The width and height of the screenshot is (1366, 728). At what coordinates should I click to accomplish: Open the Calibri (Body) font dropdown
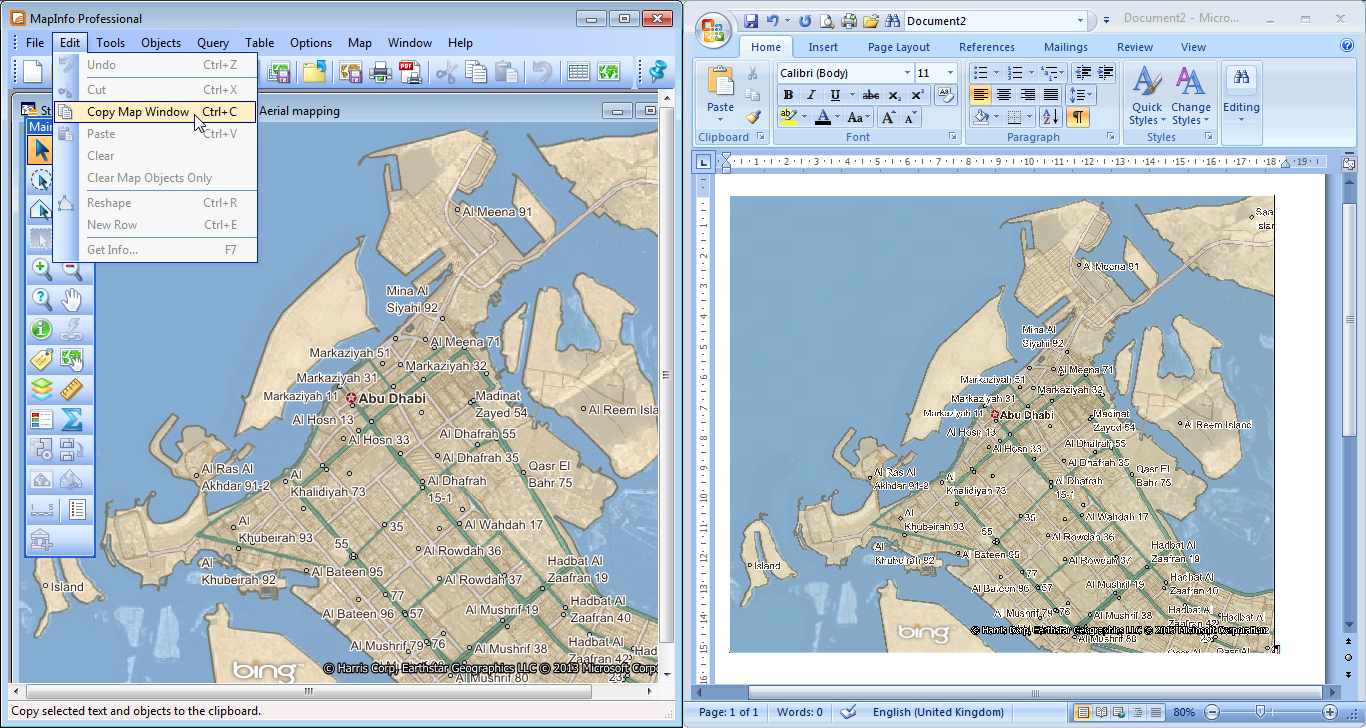point(907,73)
